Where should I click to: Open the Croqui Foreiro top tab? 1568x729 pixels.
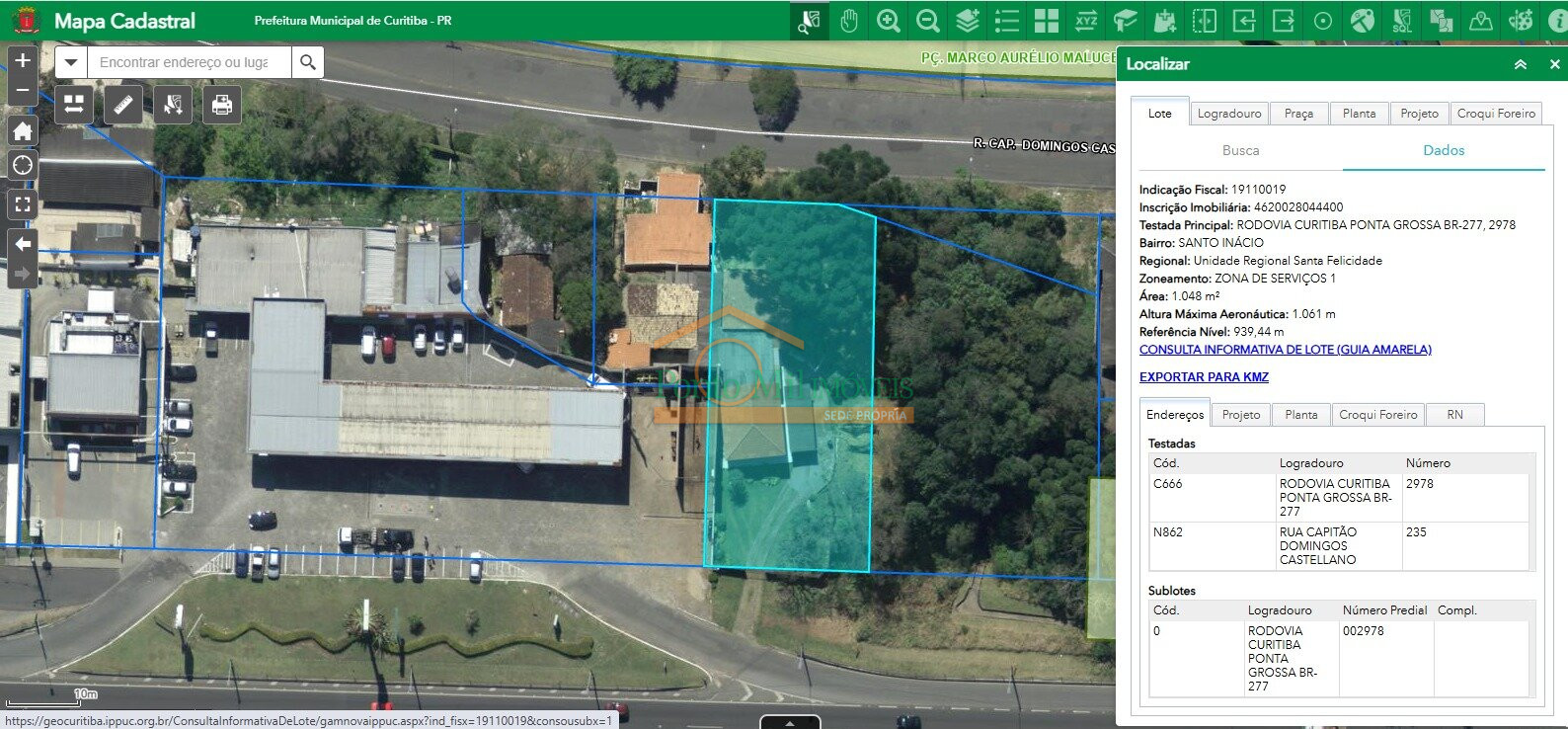point(1496,114)
